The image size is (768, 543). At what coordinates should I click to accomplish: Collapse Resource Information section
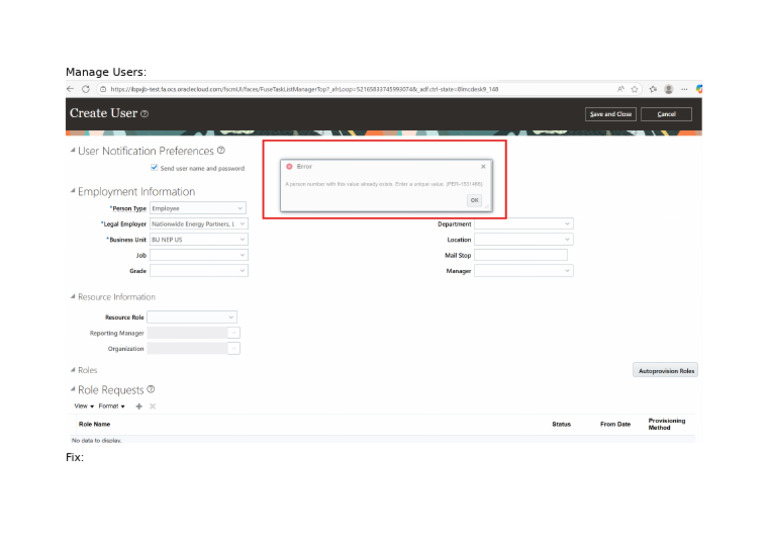pos(73,296)
